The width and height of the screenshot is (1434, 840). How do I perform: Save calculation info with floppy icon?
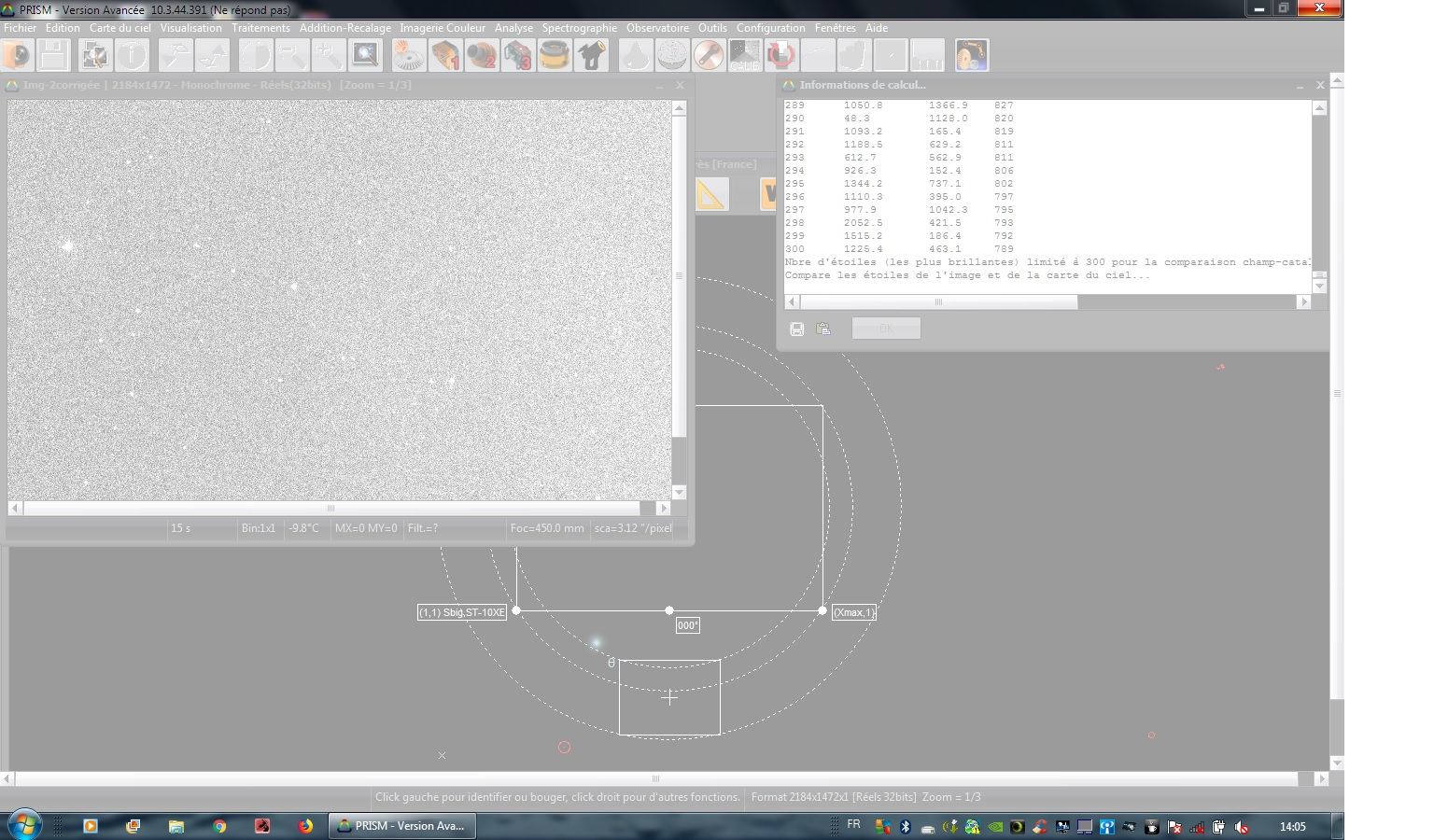(x=796, y=329)
